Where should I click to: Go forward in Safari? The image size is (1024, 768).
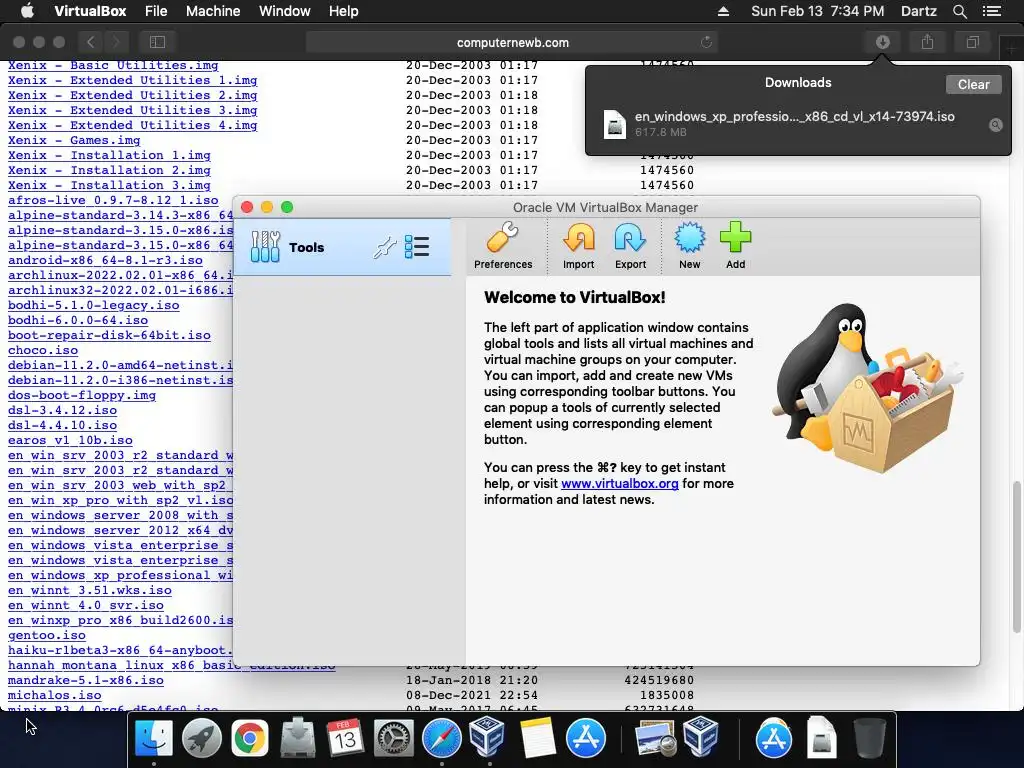click(x=116, y=42)
